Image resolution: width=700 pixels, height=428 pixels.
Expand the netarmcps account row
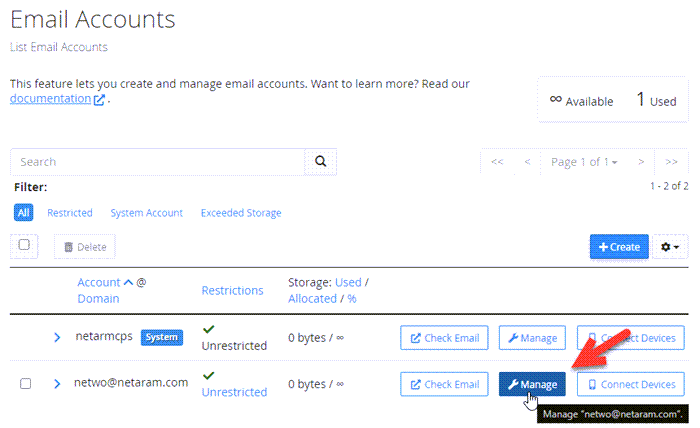pos(57,338)
